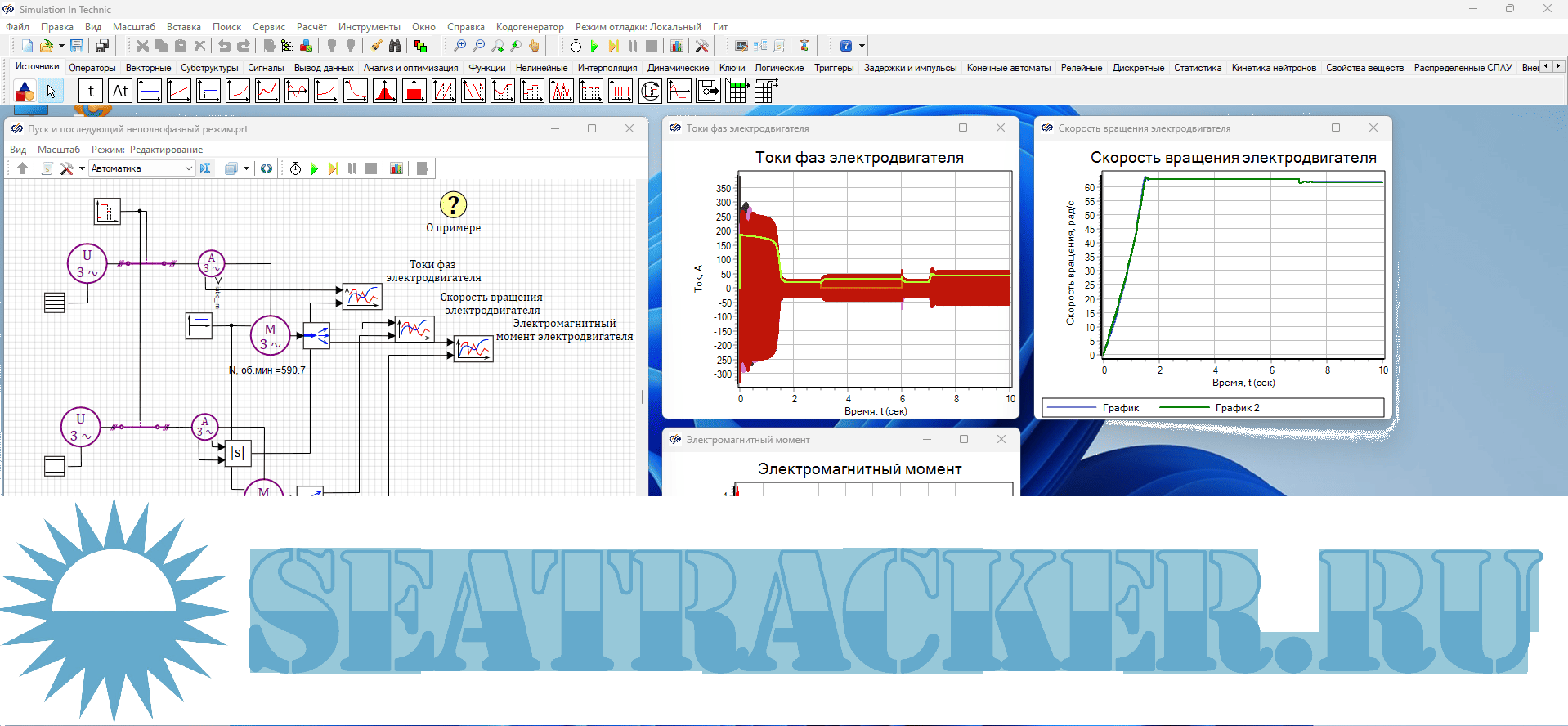The image size is (1568, 726).
Task: Toggle the button right of Автоматика dropdown
Action: coord(205,168)
